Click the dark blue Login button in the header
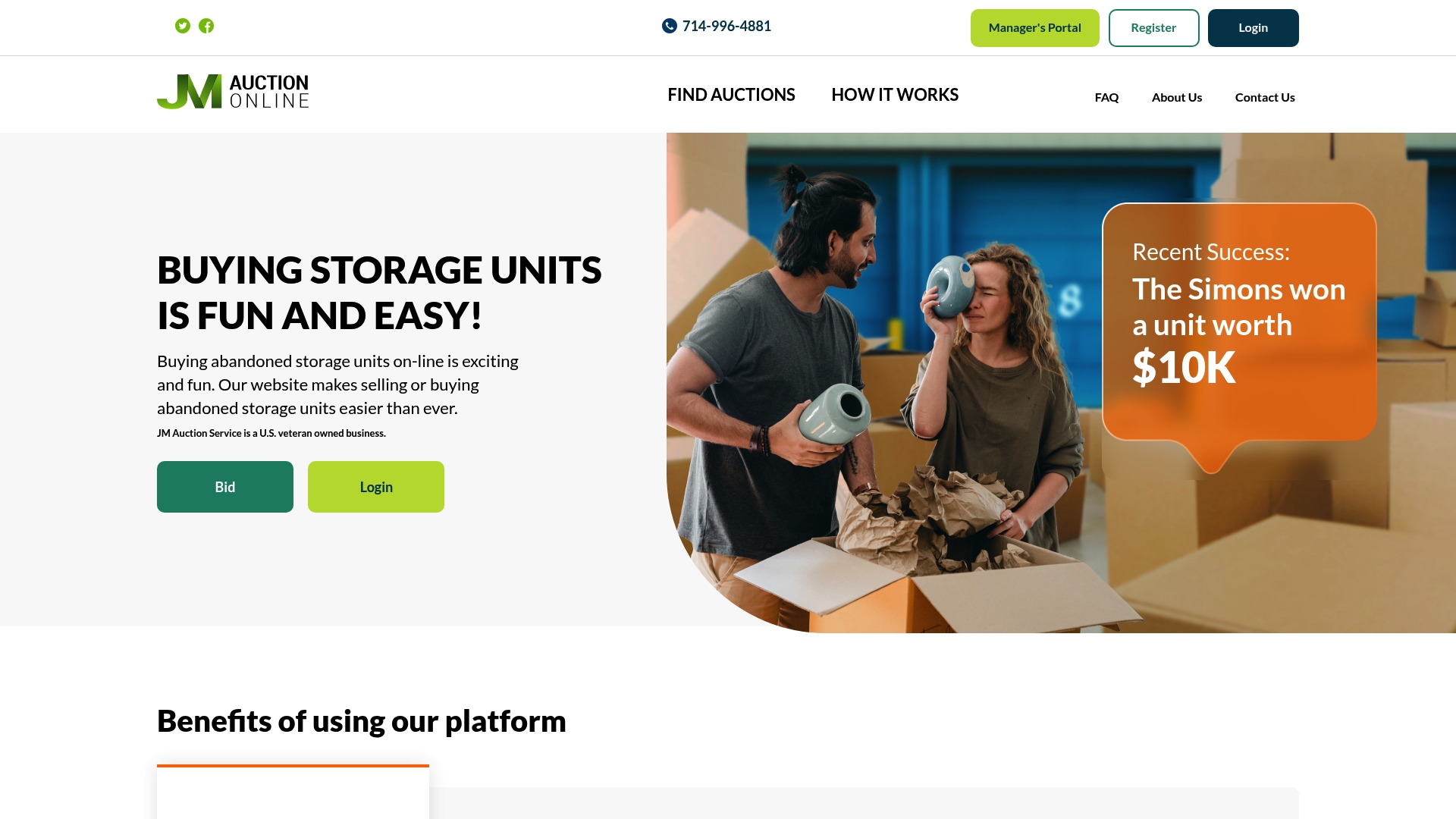This screenshot has height=819, width=1456. (1254, 28)
